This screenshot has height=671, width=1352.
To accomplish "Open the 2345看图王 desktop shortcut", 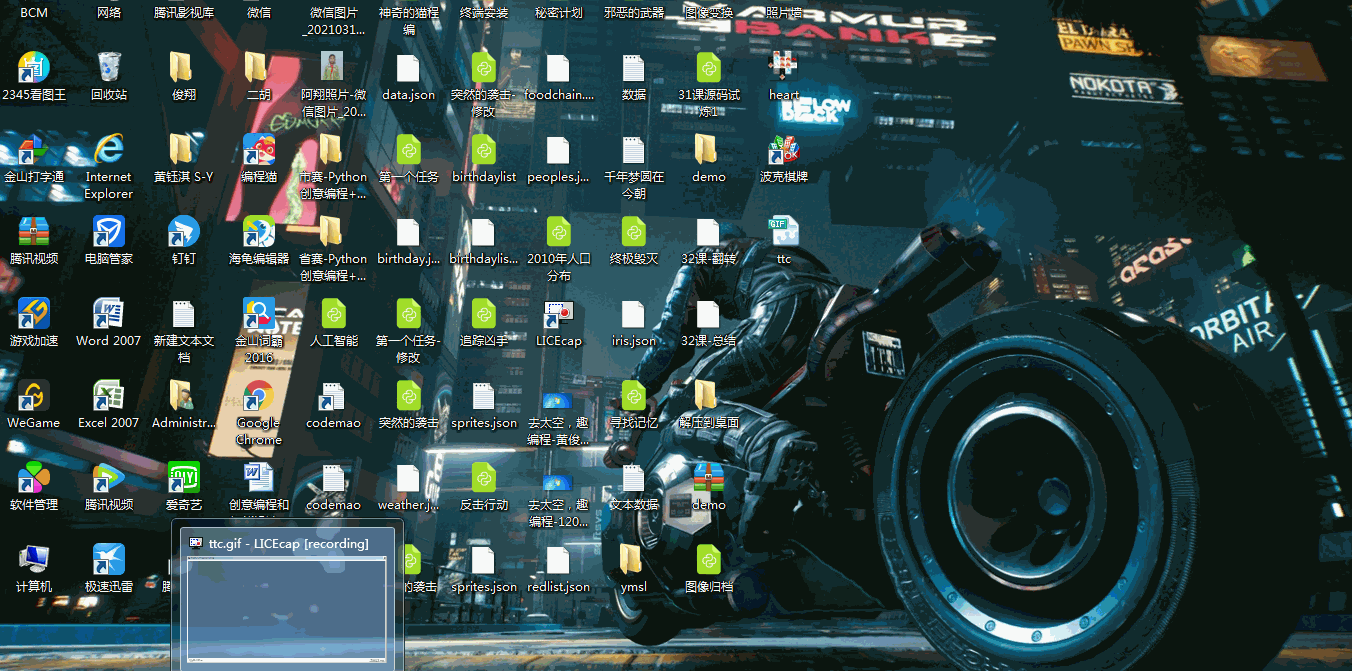I will pos(34,68).
